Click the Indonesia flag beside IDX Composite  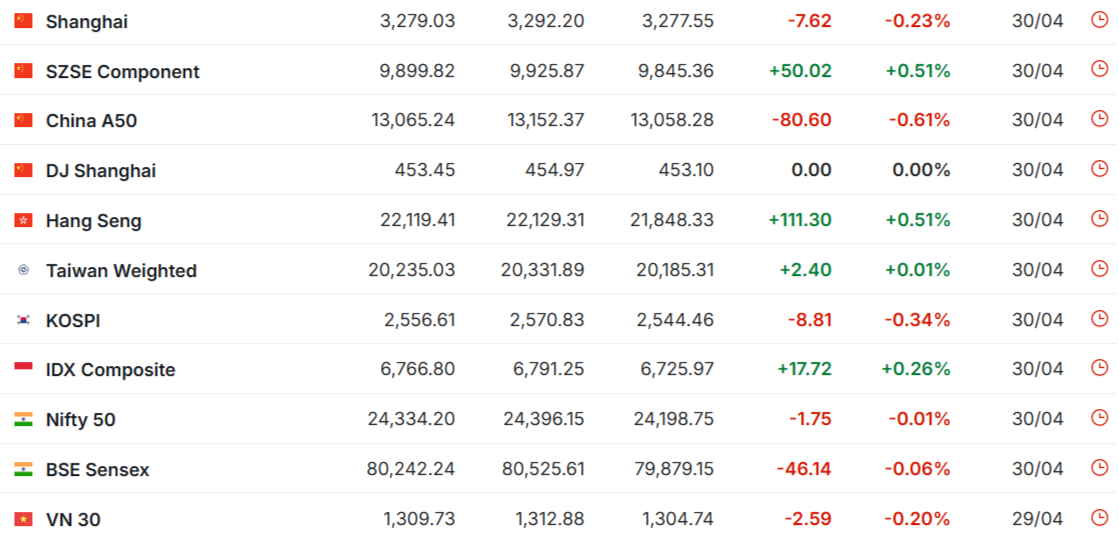coord(24,370)
